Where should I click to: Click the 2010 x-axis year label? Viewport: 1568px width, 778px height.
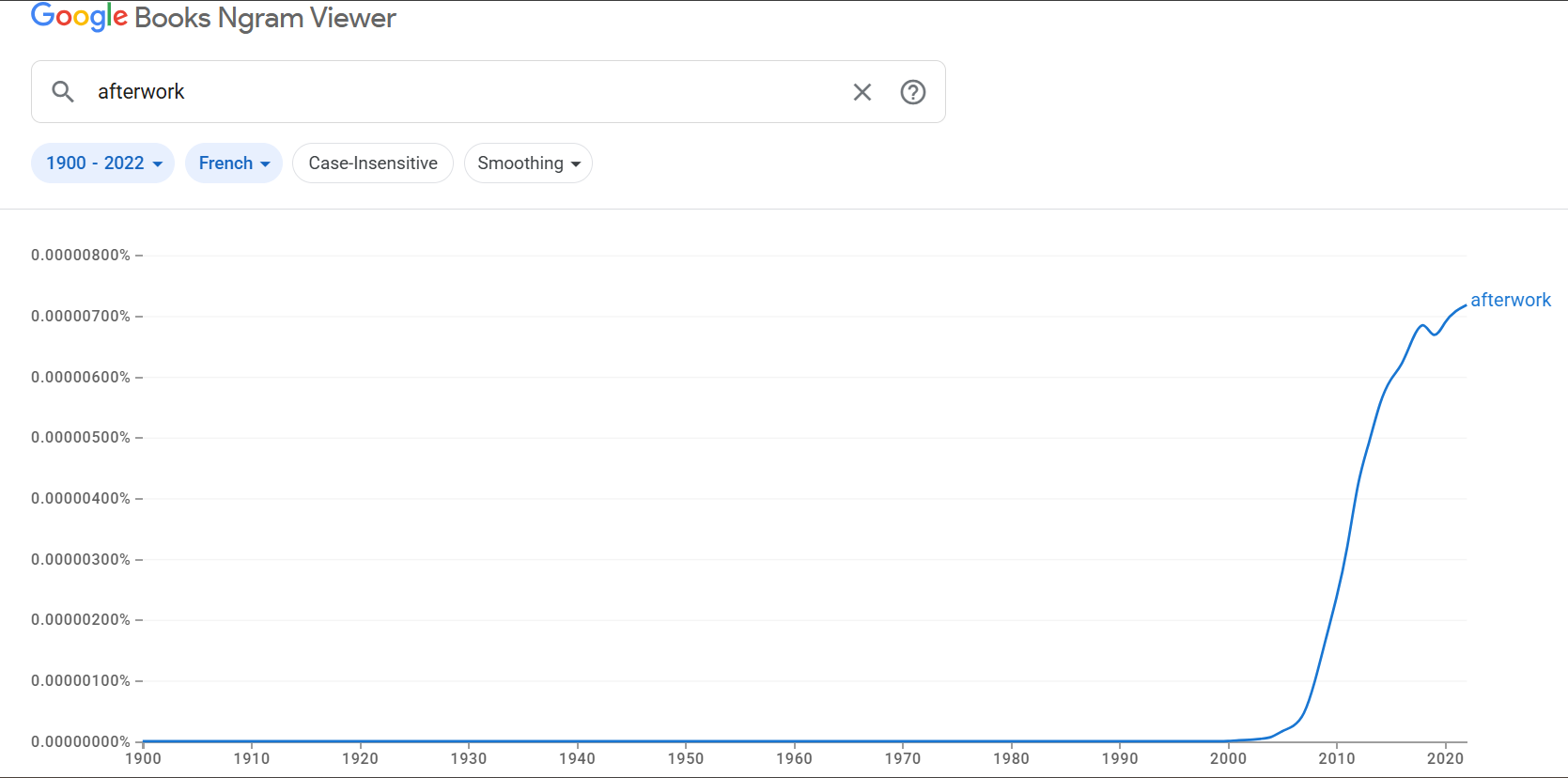pos(1337,759)
